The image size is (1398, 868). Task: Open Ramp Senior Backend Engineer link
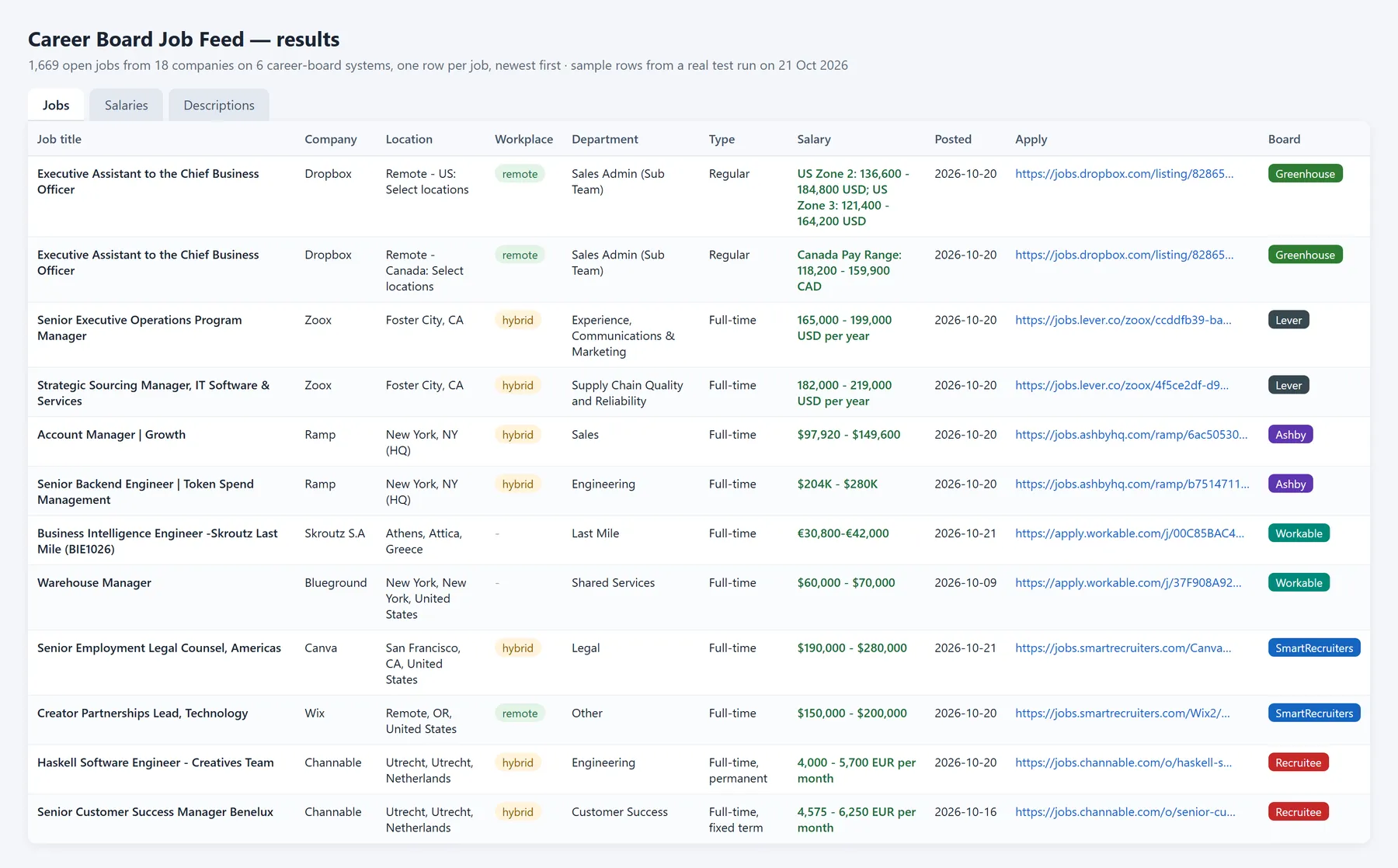coord(1132,484)
